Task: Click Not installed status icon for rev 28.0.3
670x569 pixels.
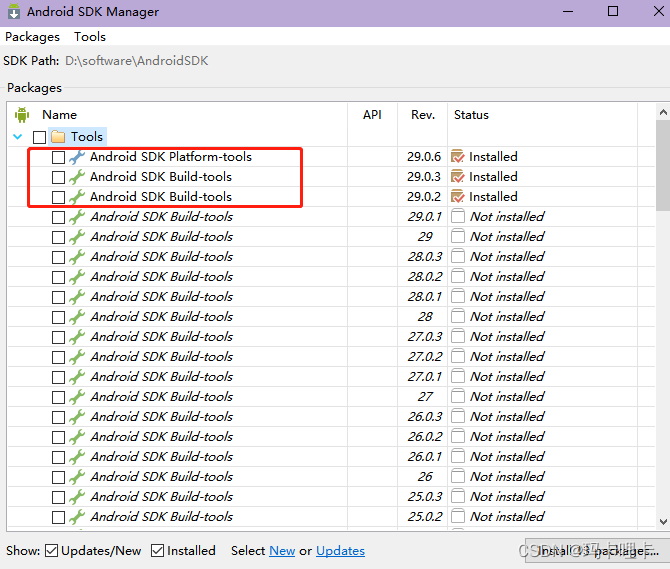Action: pyautogui.click(x=458, y=256)
